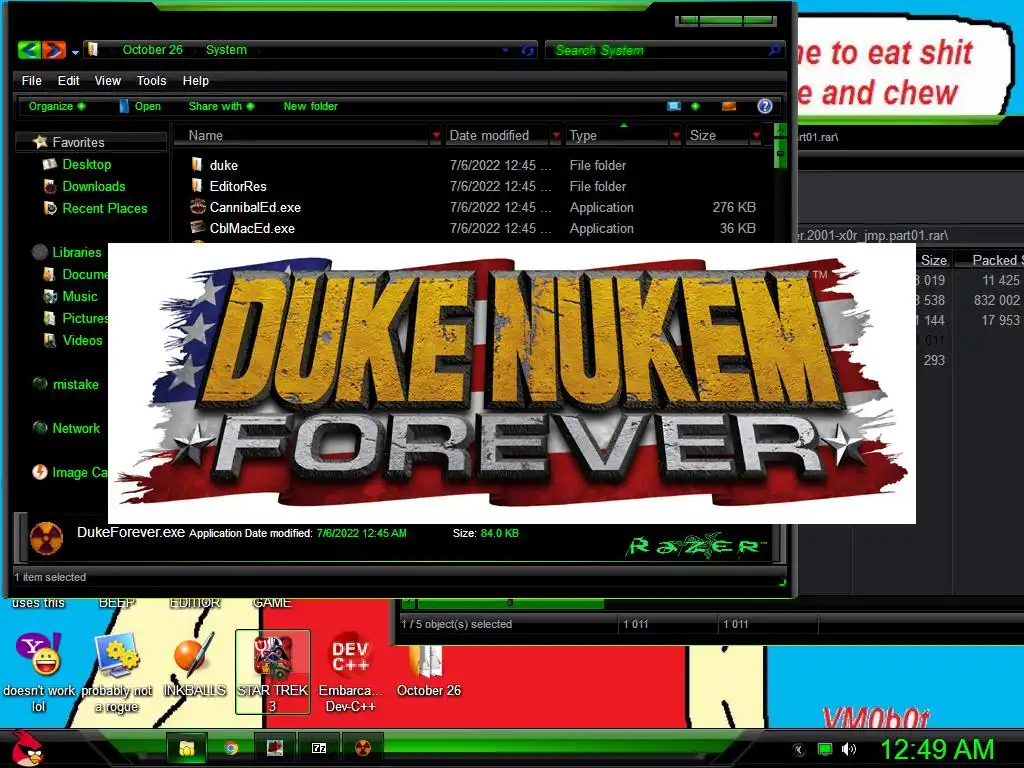
Task: Sort by the Type column header
Action: tap(616, 135)
